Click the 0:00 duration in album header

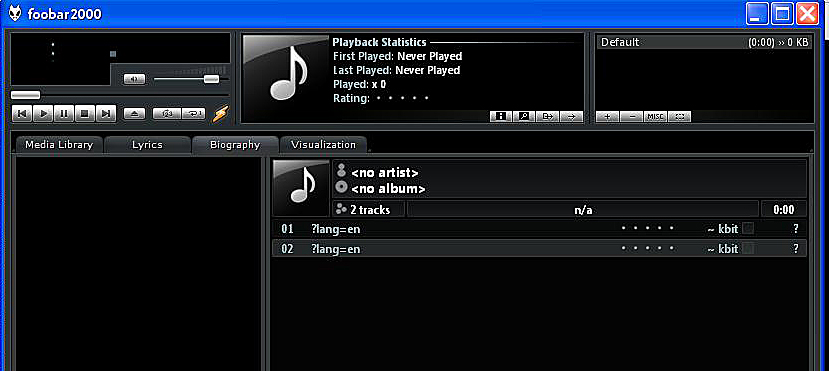pyautogui.click(x=784, y=210)
